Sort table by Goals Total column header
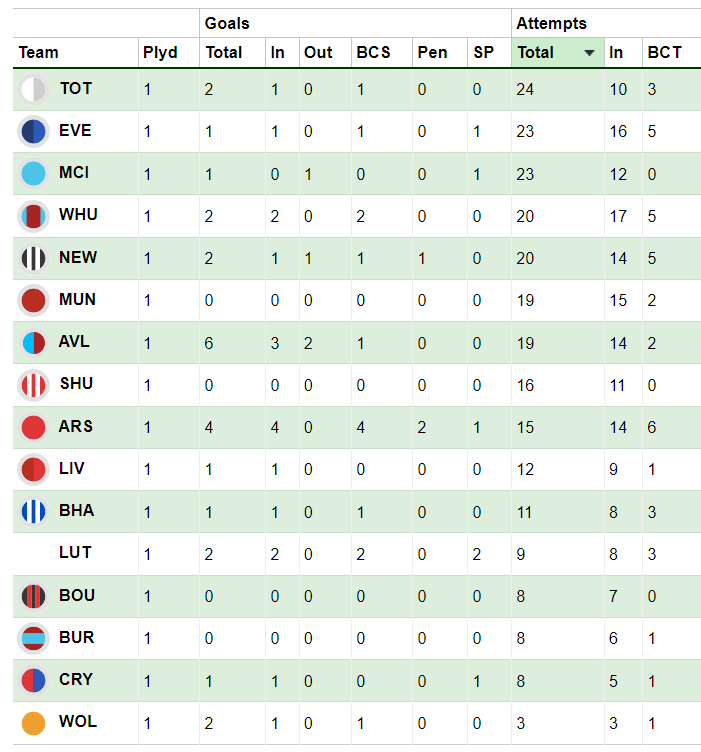This screenshot has height=752, width=701. pyautogui.click(x=223, y=52)
